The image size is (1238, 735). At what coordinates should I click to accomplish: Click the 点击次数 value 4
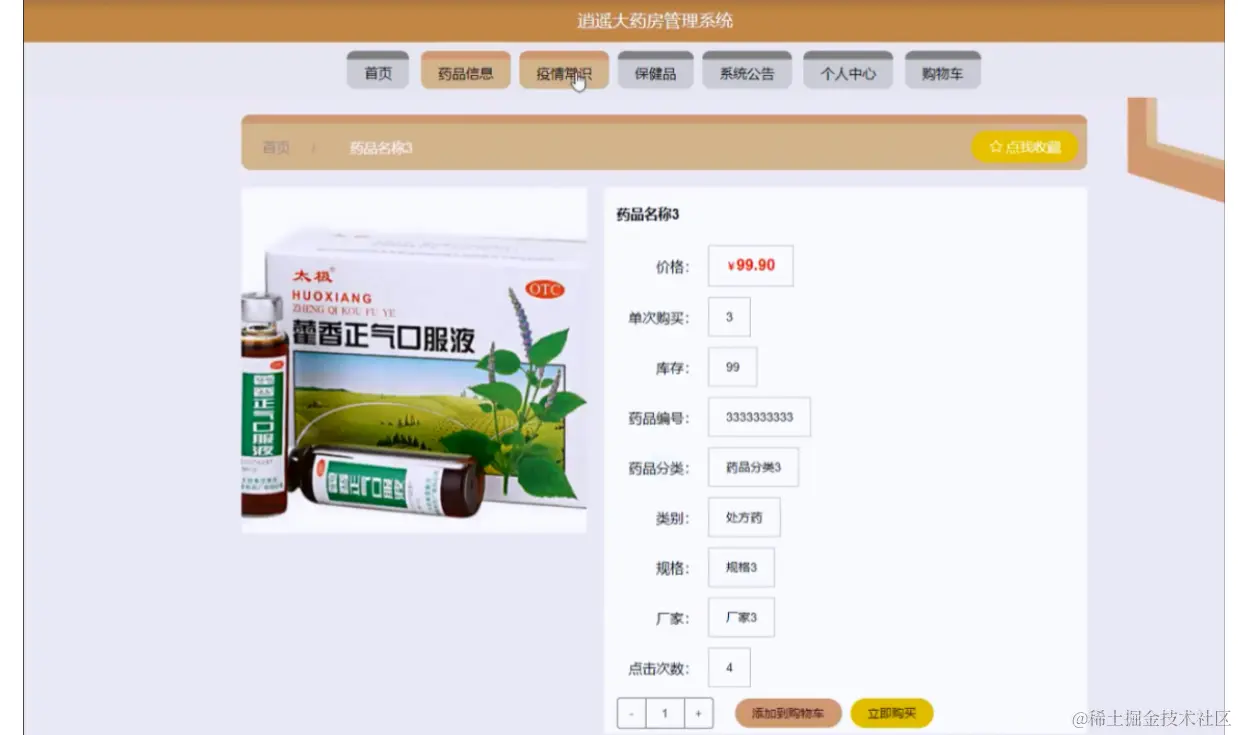point(729,667)
